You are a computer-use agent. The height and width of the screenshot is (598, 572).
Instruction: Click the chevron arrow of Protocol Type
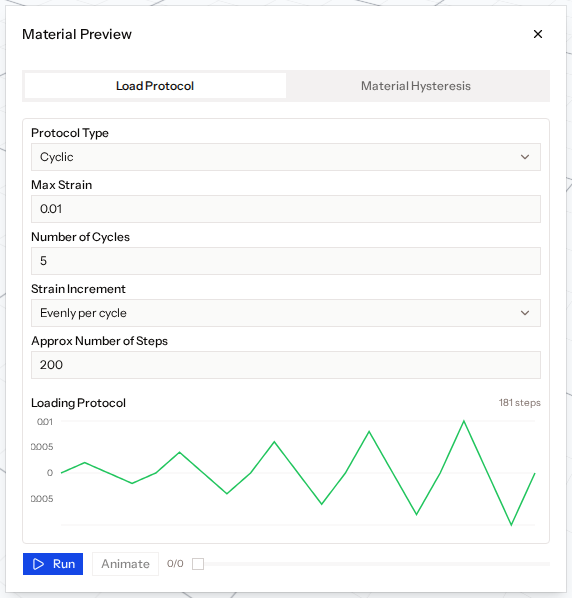(525, 157)
